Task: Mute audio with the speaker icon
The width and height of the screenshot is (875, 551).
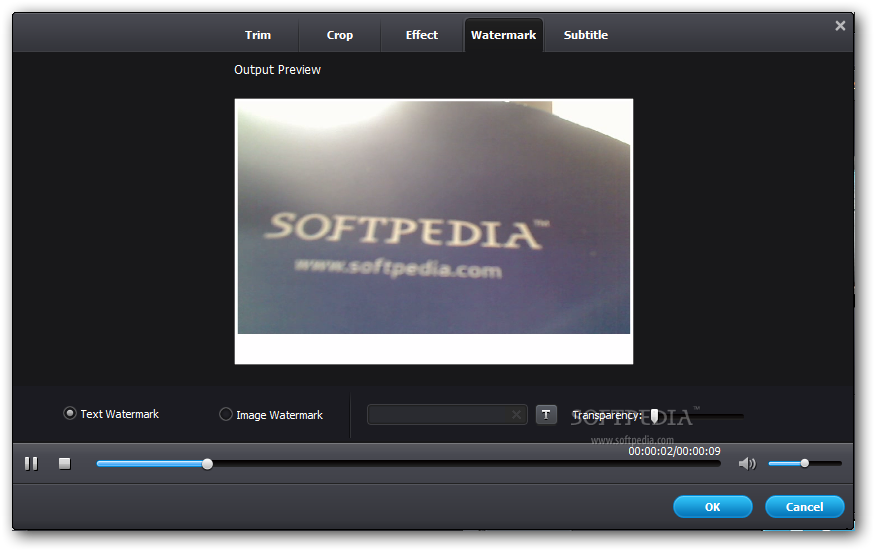Action: [747, 463]
